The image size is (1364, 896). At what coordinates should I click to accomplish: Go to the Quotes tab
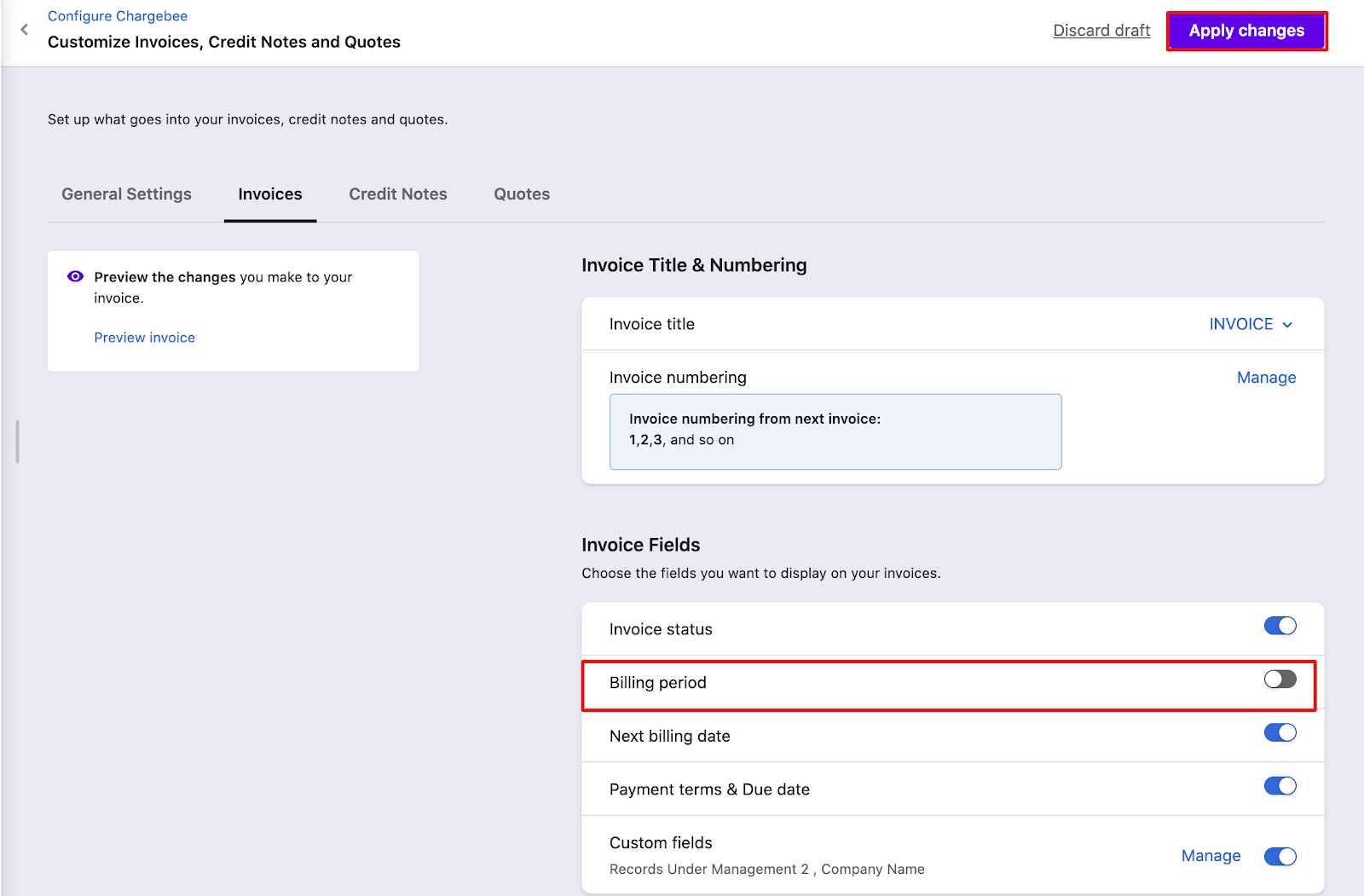[x=522, y=194]
